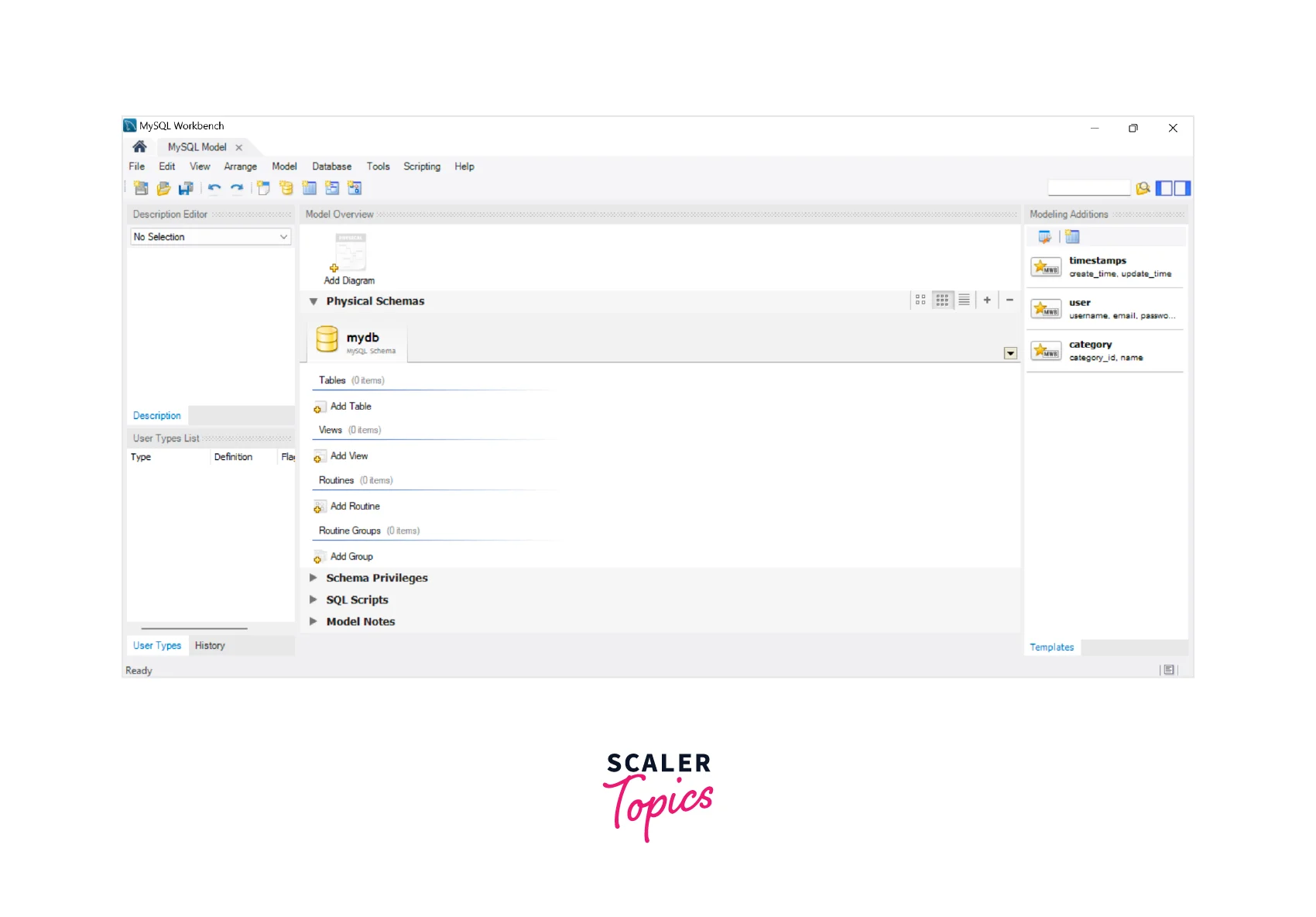
Task: Click the new schema database icon
Action: tap(286, 188)
